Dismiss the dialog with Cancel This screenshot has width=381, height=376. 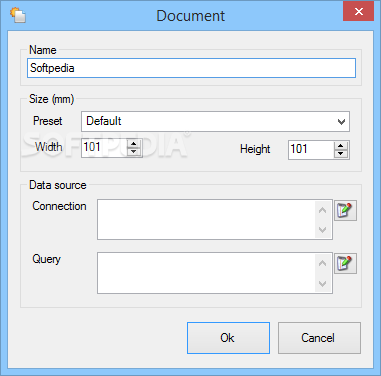[319, 338]
